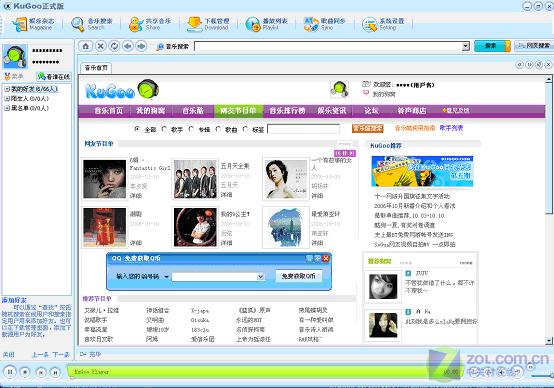Skip to the previous track

[x=41, y=372]
